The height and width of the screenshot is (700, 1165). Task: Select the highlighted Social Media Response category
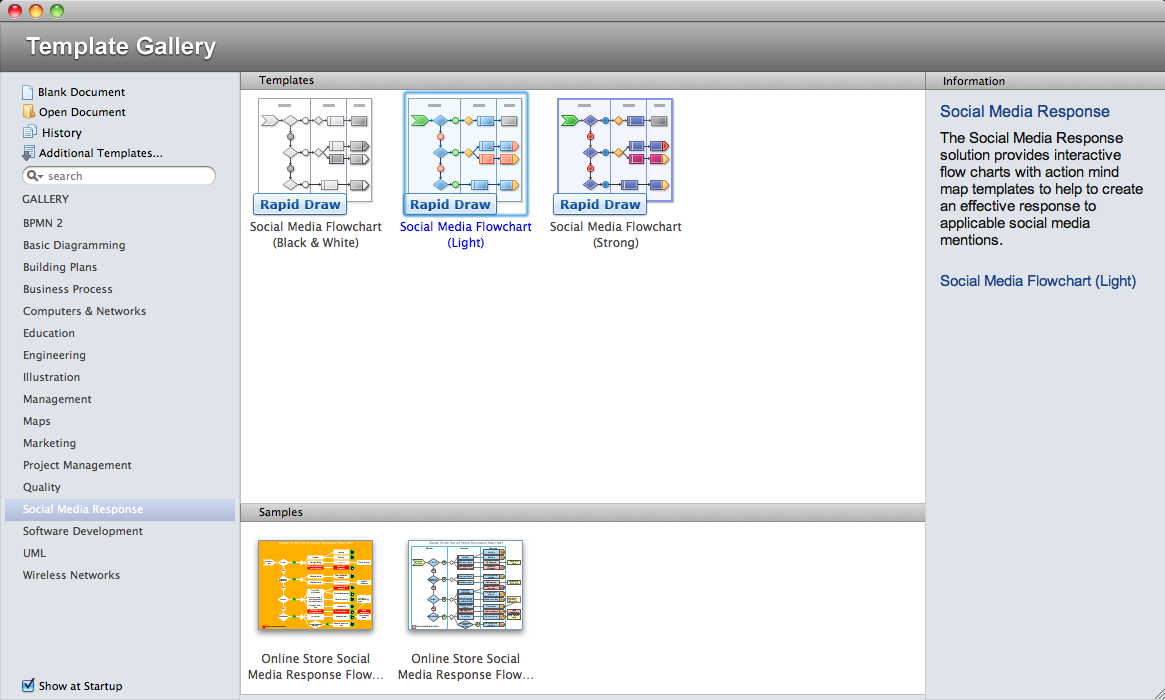120,510
